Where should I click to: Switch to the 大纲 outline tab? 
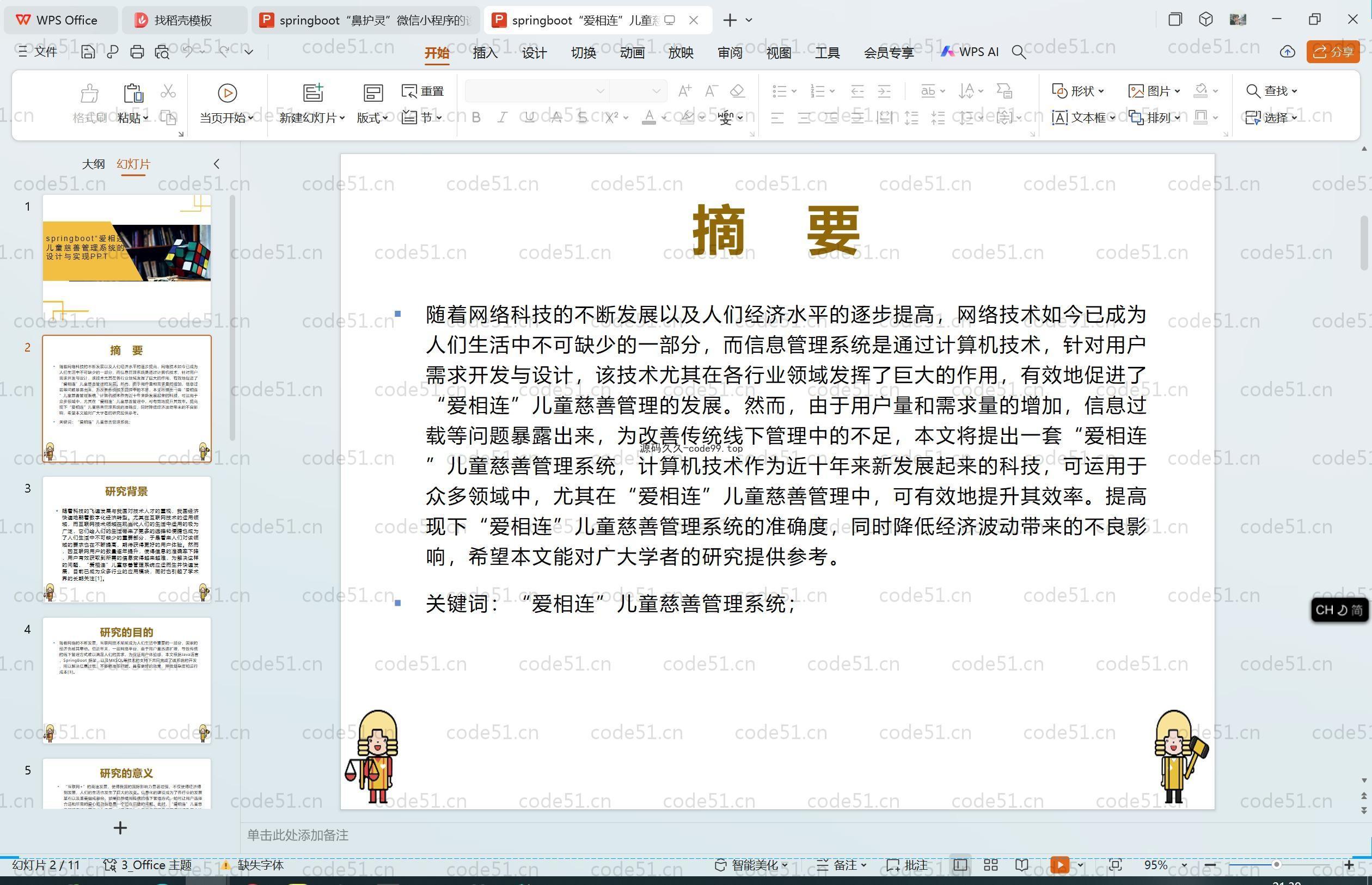coord(93,164)
